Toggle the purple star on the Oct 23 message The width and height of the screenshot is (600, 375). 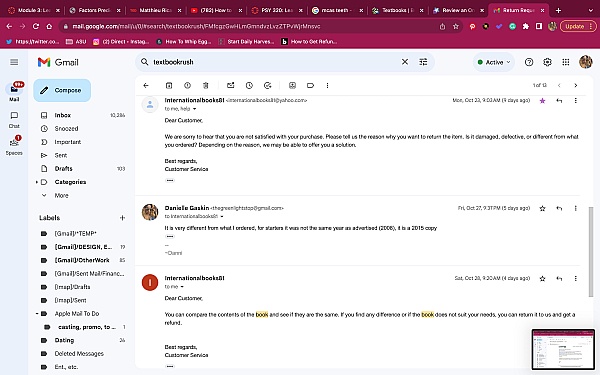tap(542, 101)
